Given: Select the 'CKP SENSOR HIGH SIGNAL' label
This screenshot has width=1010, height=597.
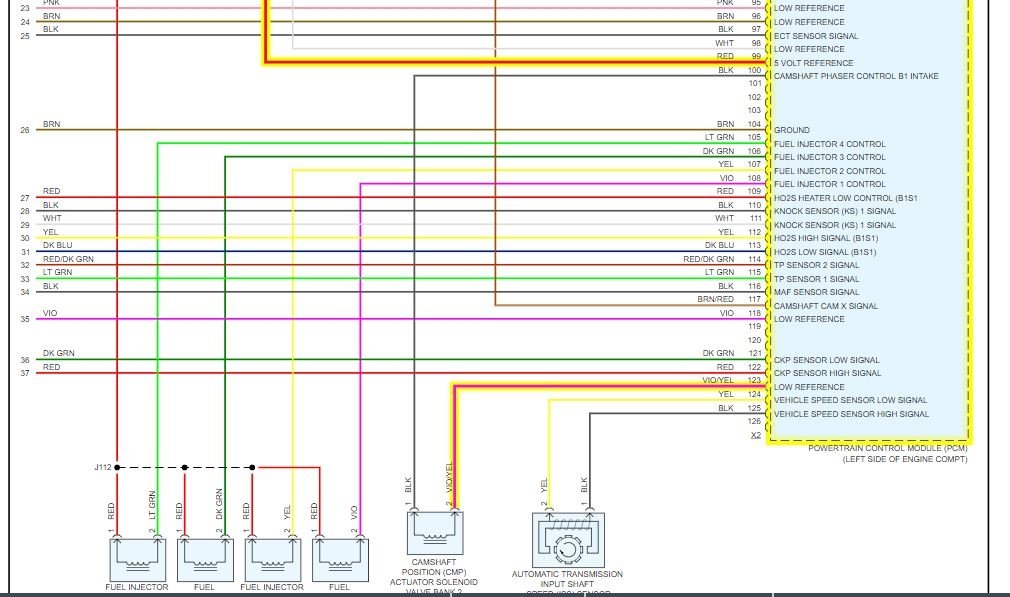Looking at the screenshot, I should (827, 374).
